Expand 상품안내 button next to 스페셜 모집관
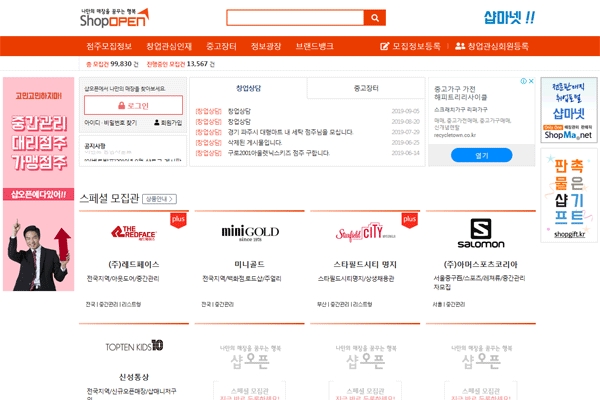The height and width of the screenshot is (400, 600). click(160, 199)
